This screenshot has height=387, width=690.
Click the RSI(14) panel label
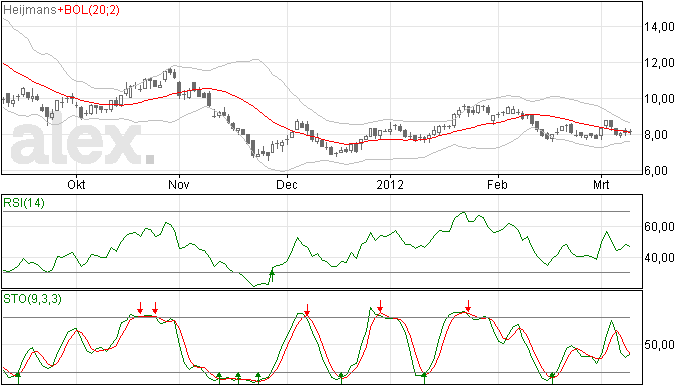click(24, 203)
